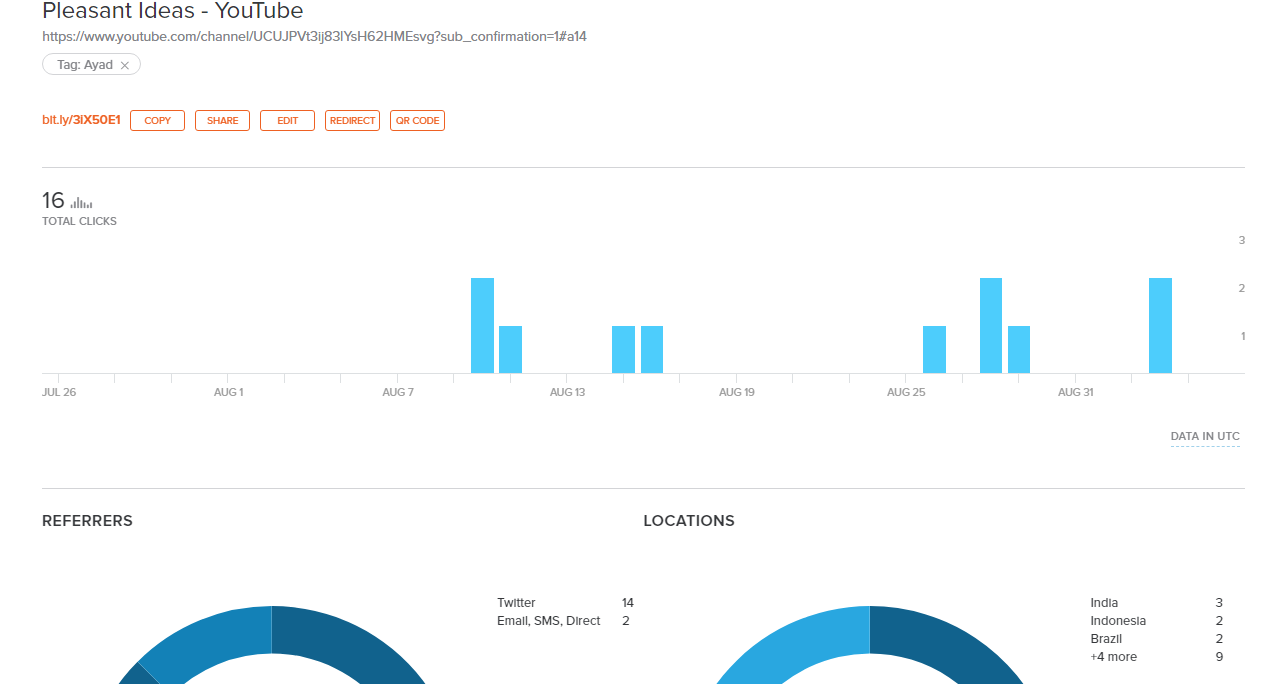Click the AUG 7 axis label
The width and height of the screenshot is (1269, 684).
398,392
